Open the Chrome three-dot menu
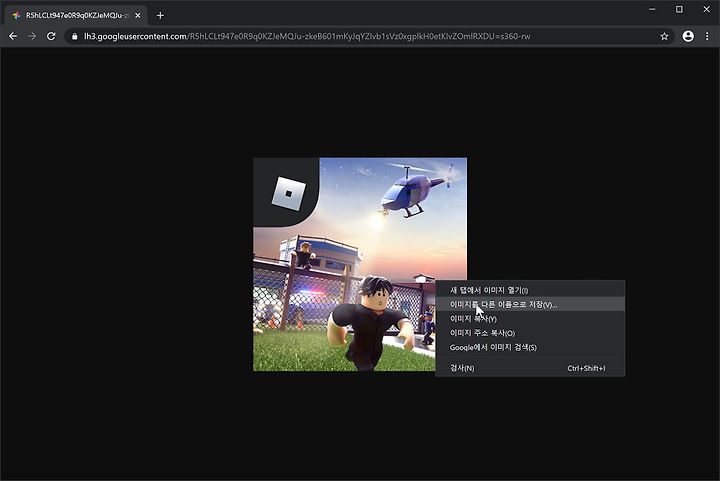720x481 pixels. (707, 36)
